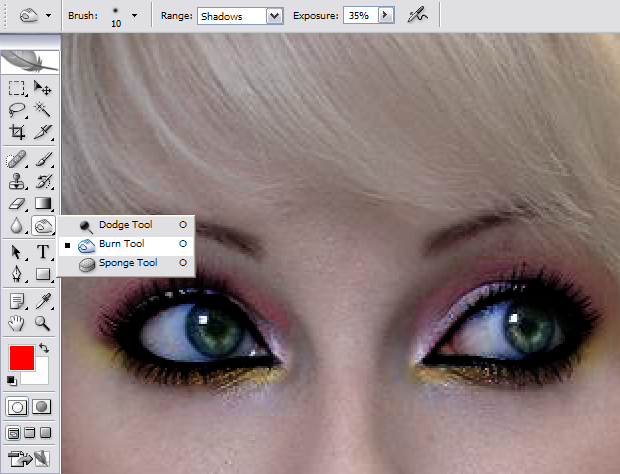Image resolution: width=620 pixels, height=474 pixels.
Task: Select the Pen tool
Action: (17, 274)
